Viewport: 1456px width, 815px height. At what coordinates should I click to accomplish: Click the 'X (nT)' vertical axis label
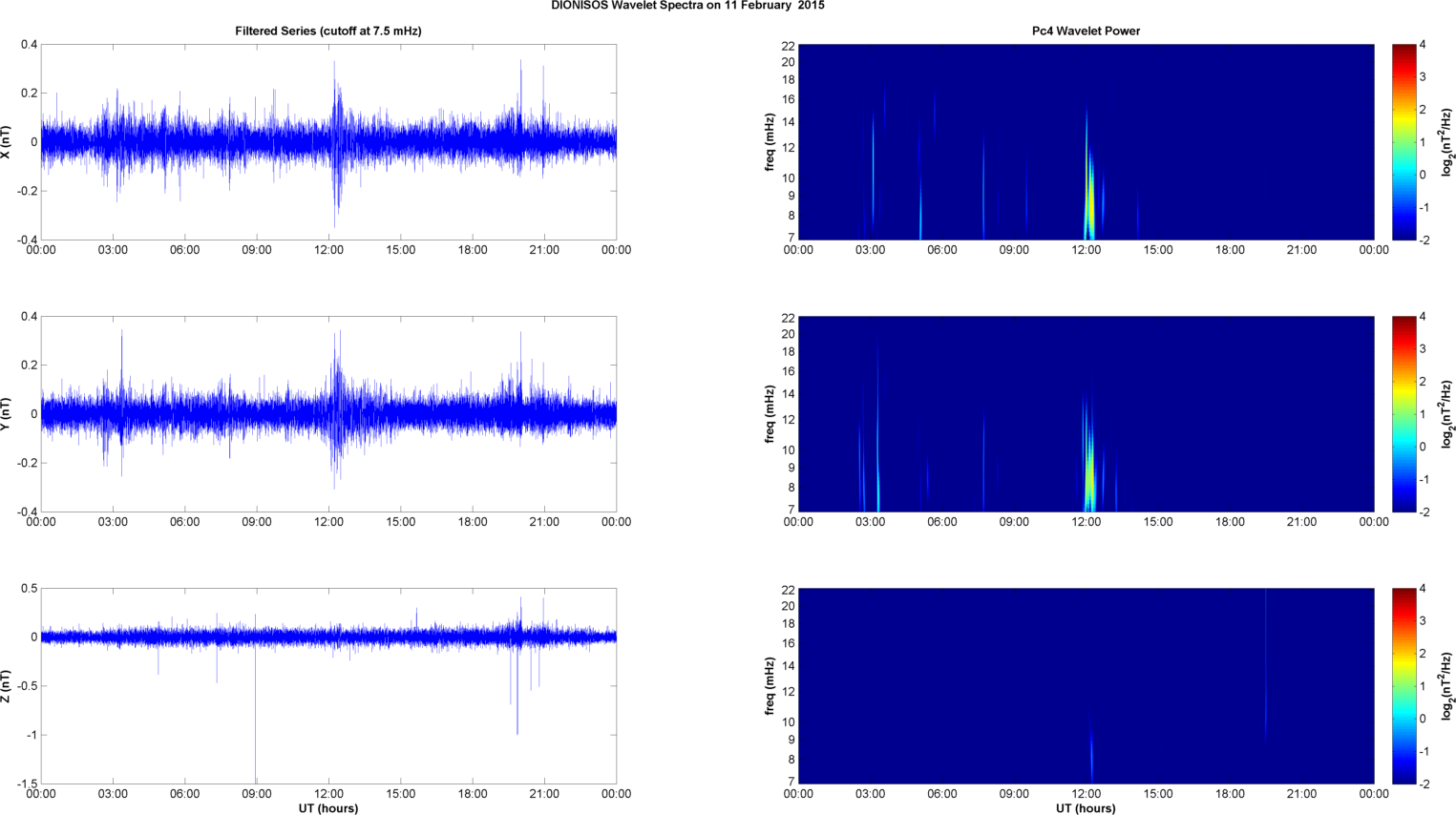[x=7, y=142]
